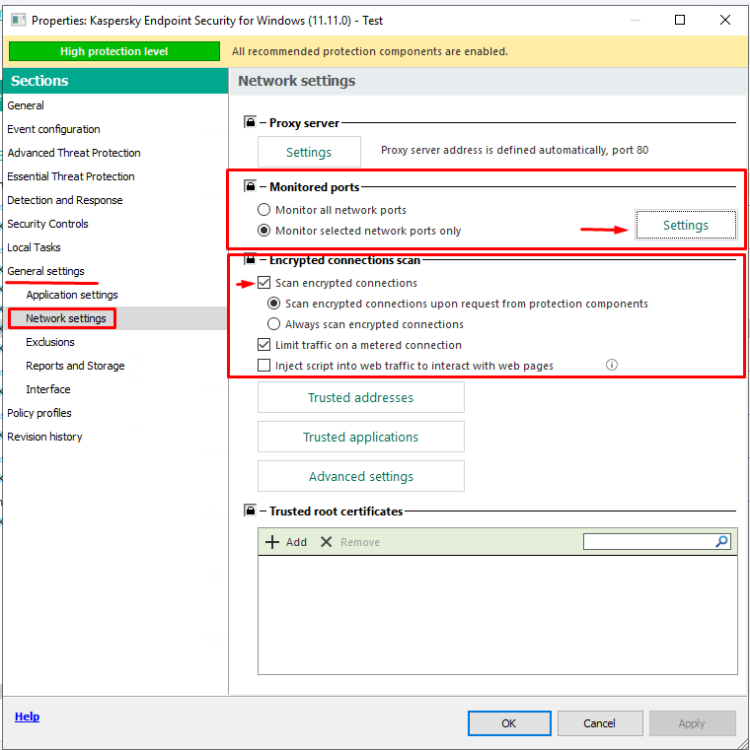Toggle the Monitored ports lock icon
The width and height of the screenshot is (750, 750).
250,186
